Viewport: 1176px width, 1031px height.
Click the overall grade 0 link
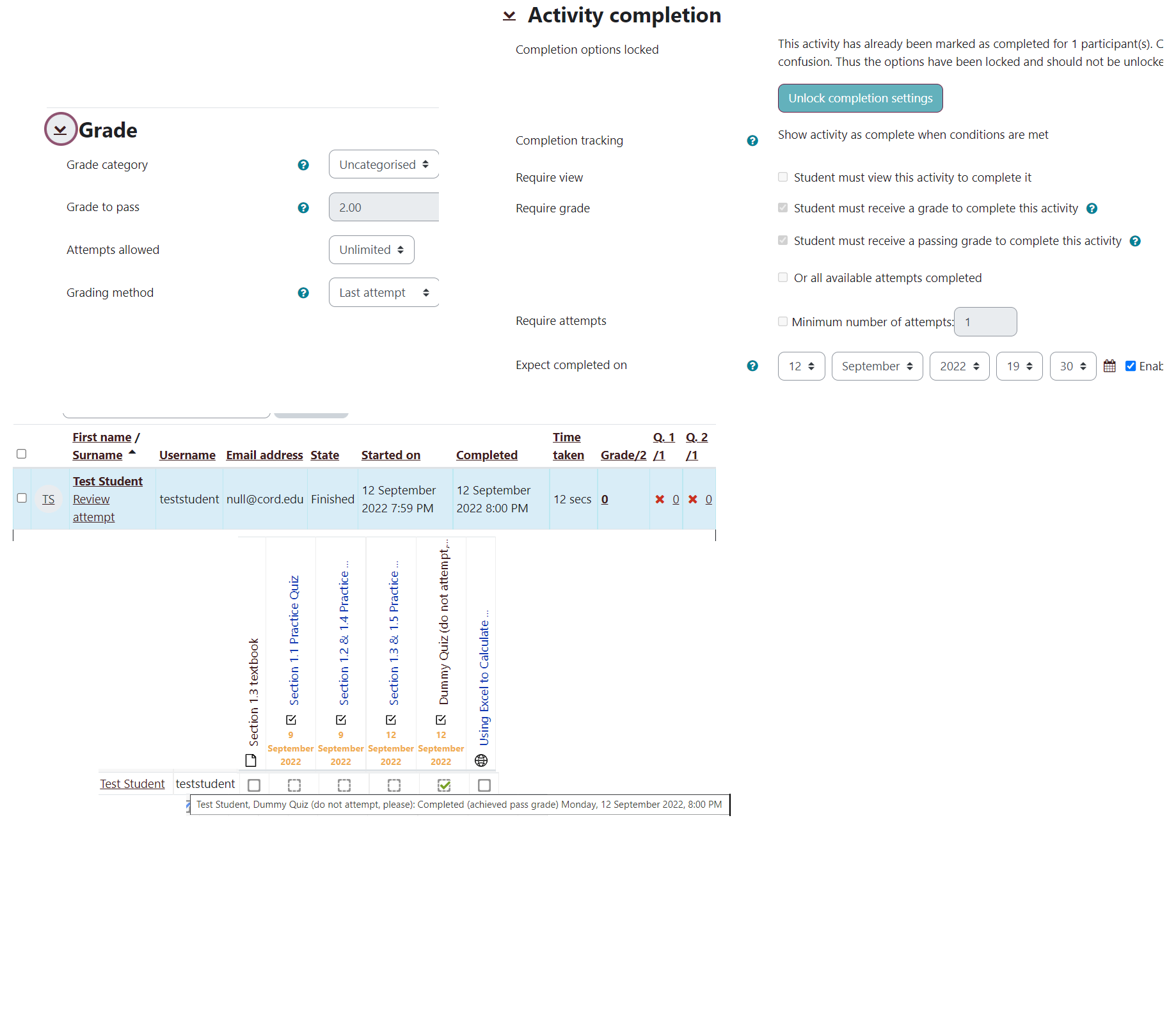pos(605,500)
